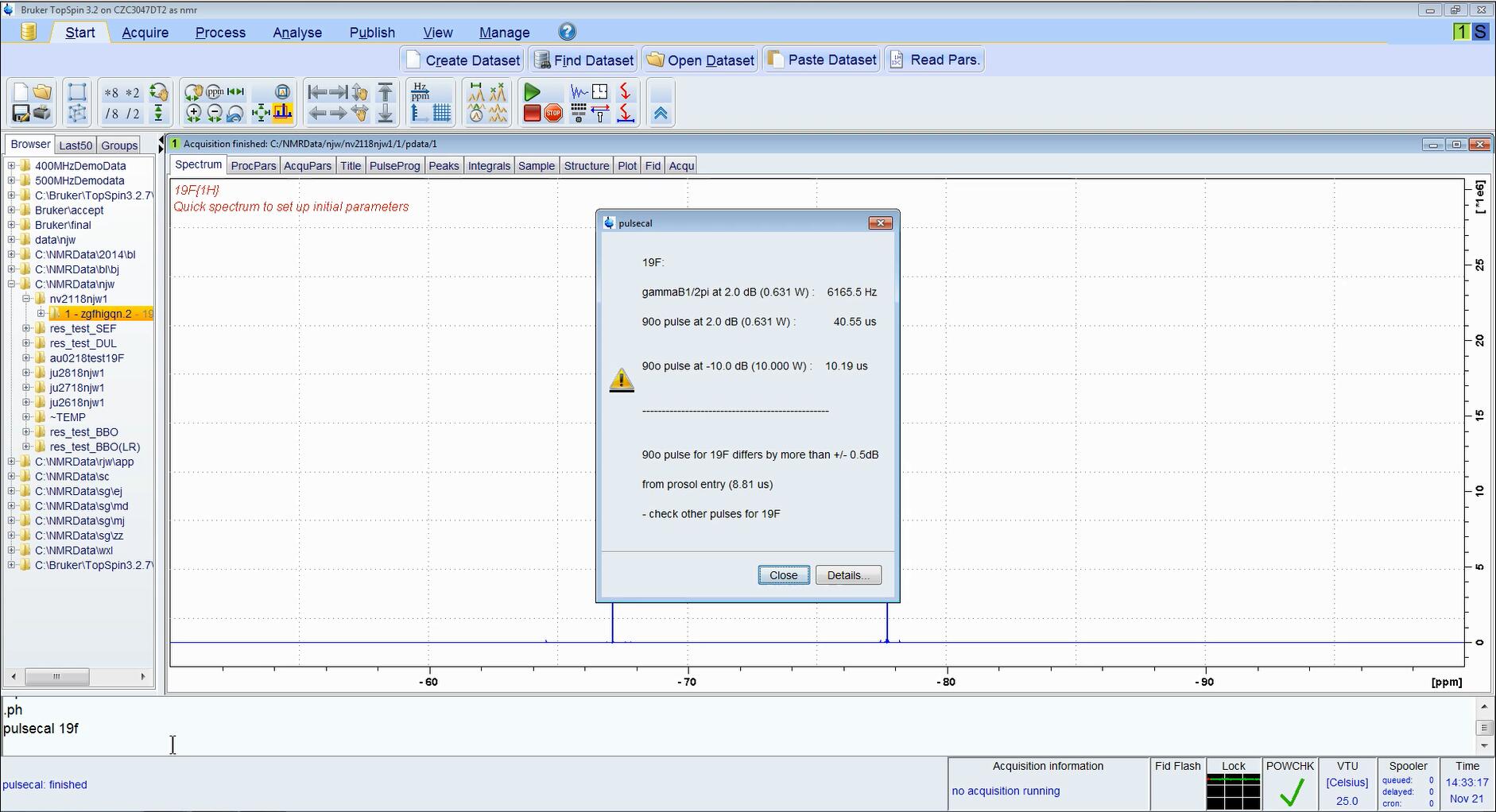Switch to the AcquPars tab
The image size is (1496, 812).
click(308, 165)
